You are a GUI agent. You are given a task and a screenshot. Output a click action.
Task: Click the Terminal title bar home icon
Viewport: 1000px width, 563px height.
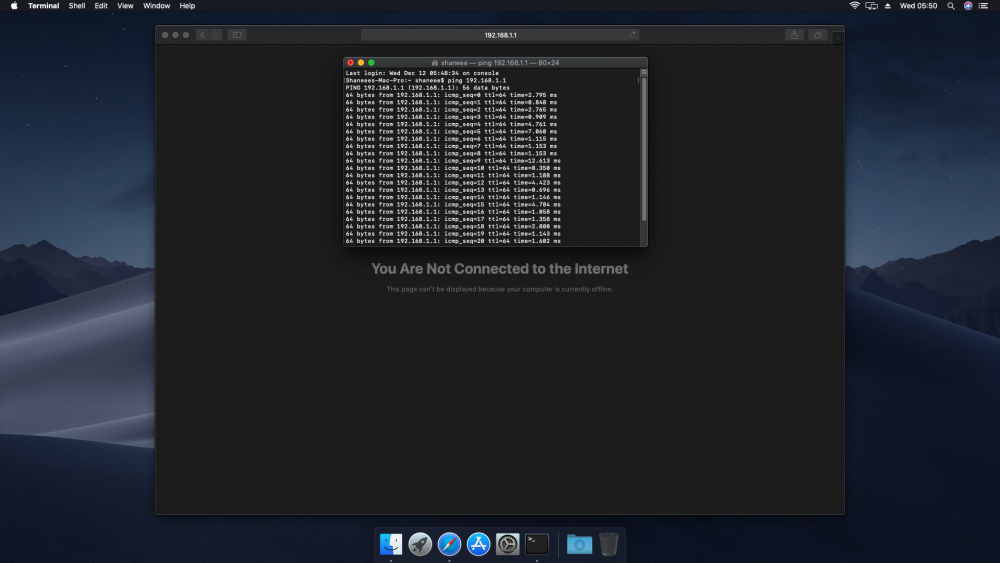[x=435, y=62]
